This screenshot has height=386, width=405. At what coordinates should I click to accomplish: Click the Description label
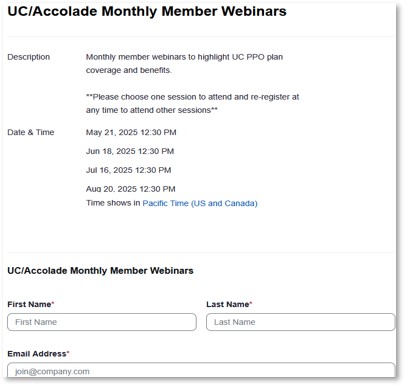29,57
